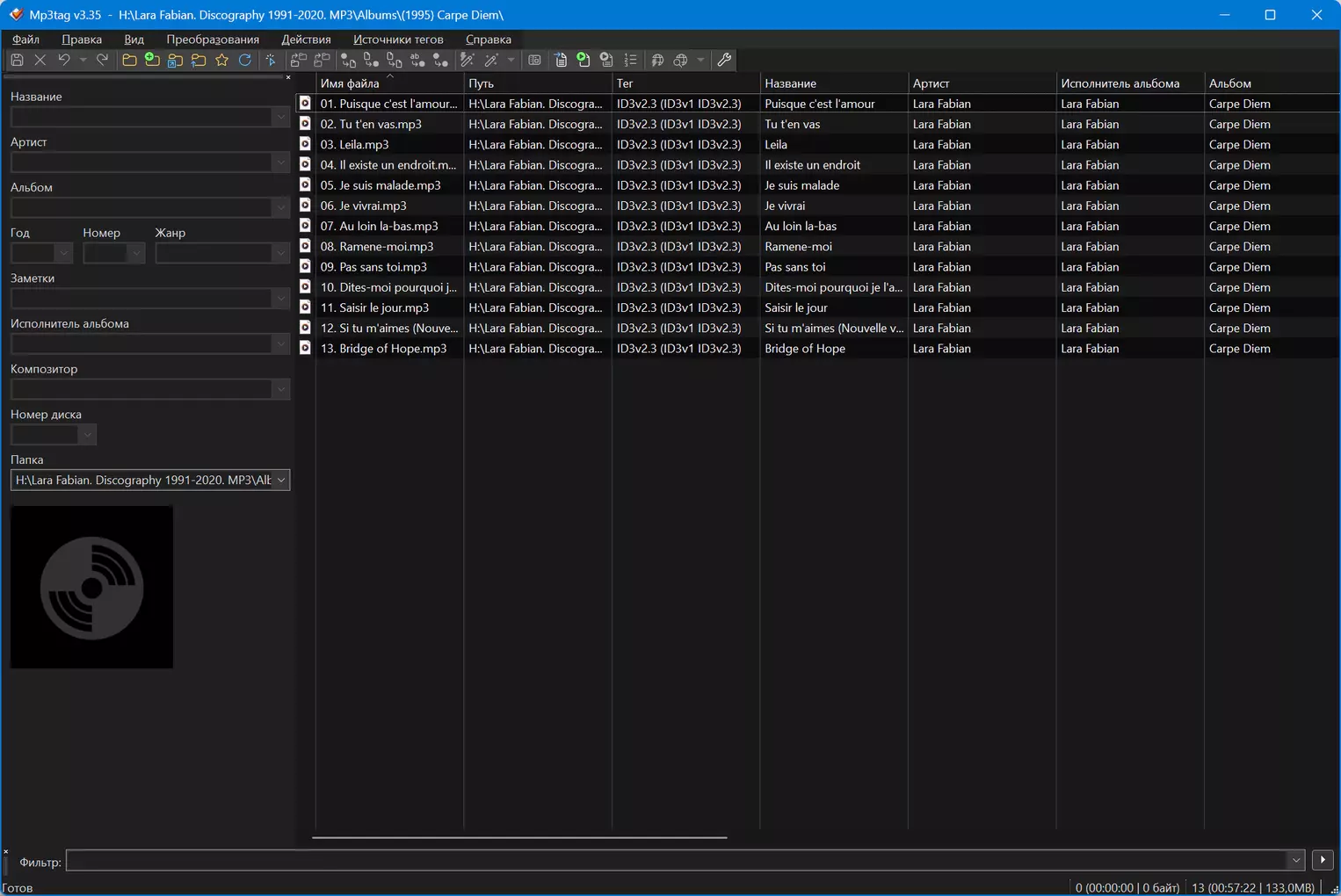This screenshot has width=1341, height=896.
Task: Click the Add directory folder-plus icon
Action: pos(152,60)
